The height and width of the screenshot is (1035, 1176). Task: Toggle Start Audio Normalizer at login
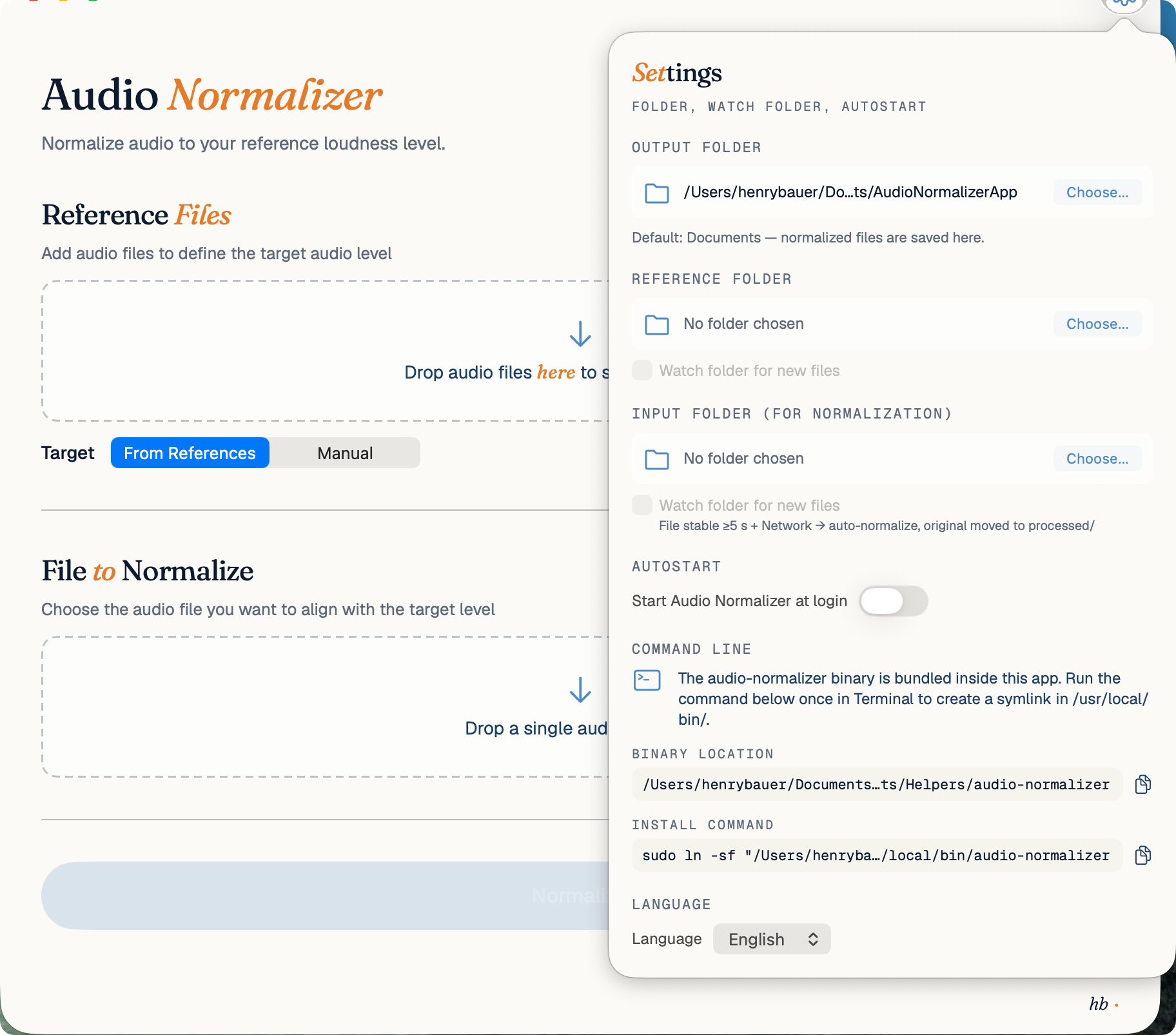coord(894,601)
